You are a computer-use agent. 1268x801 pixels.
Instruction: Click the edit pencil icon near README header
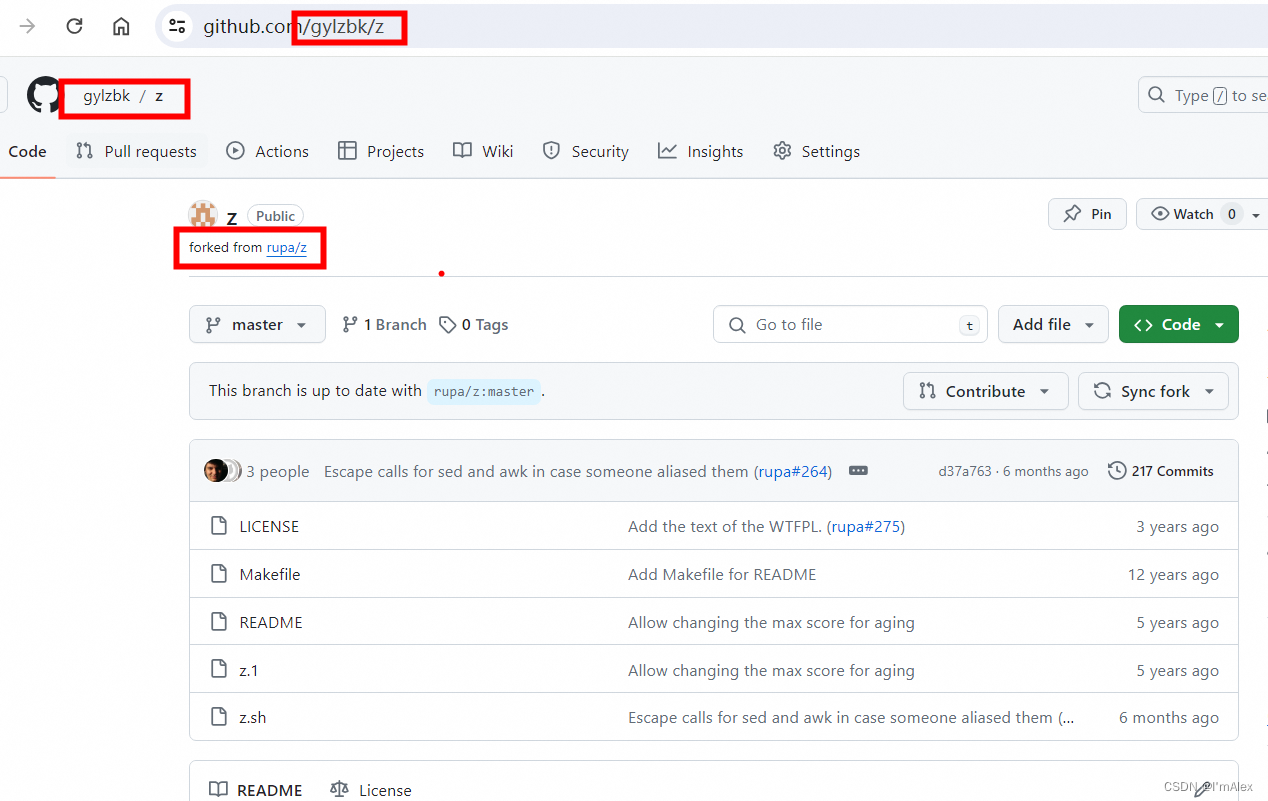coord(1203,789)
